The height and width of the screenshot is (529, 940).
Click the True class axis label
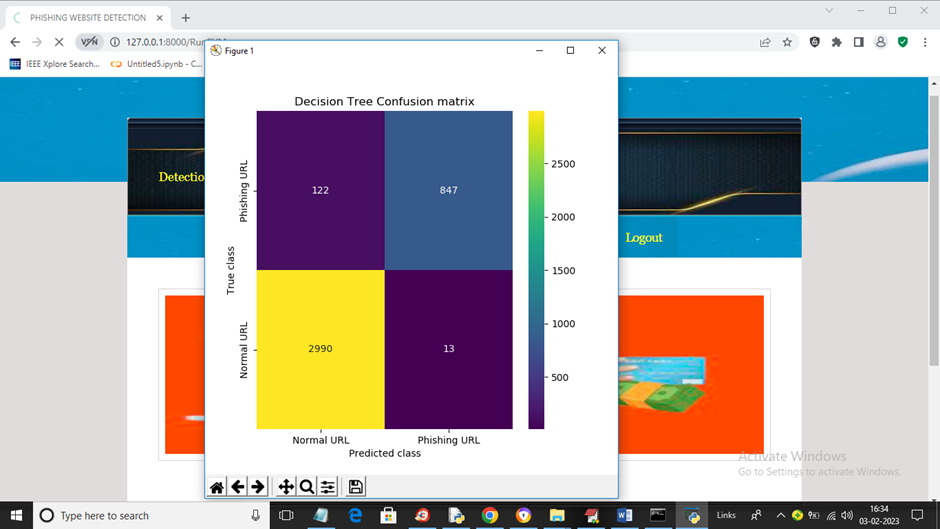[x=230, y=270]
